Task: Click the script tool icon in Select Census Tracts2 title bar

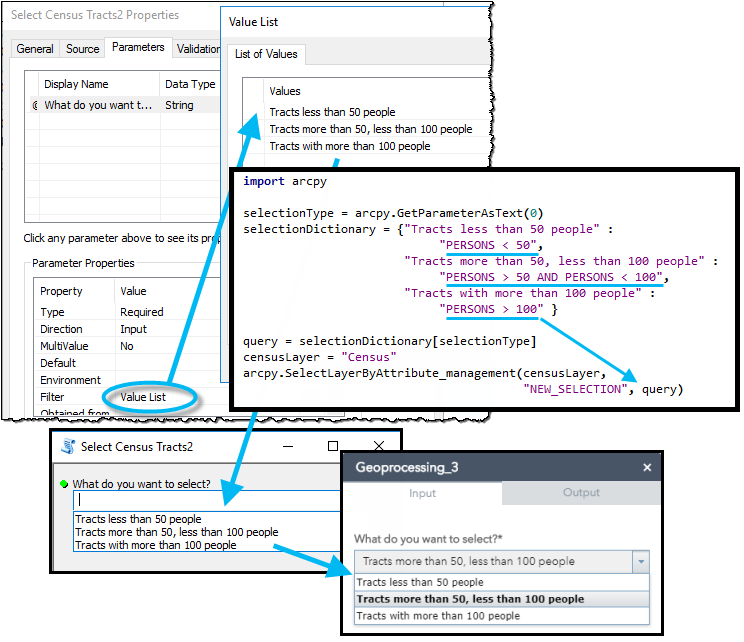Action: 68,447
